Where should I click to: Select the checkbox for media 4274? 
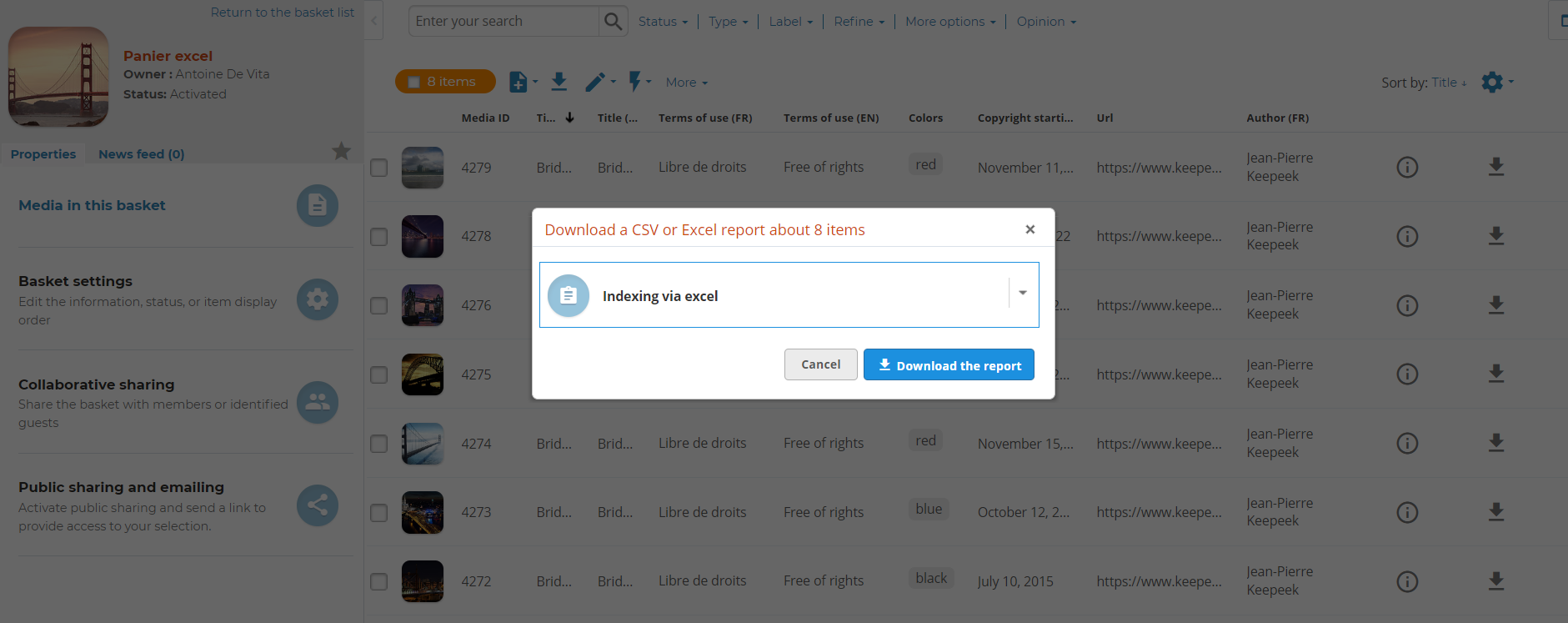[379, 444]
